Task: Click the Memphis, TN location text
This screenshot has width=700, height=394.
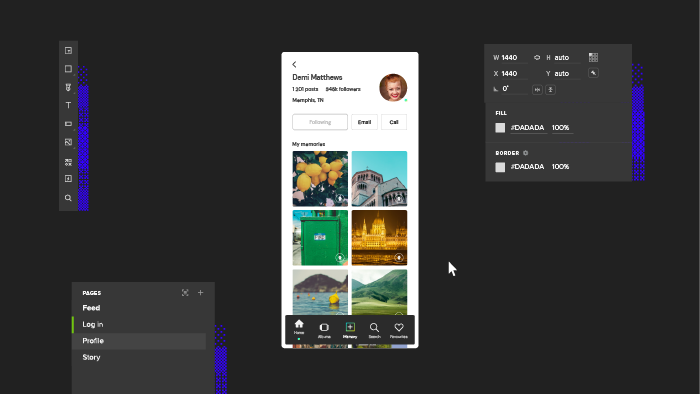Action: (308, 100)
